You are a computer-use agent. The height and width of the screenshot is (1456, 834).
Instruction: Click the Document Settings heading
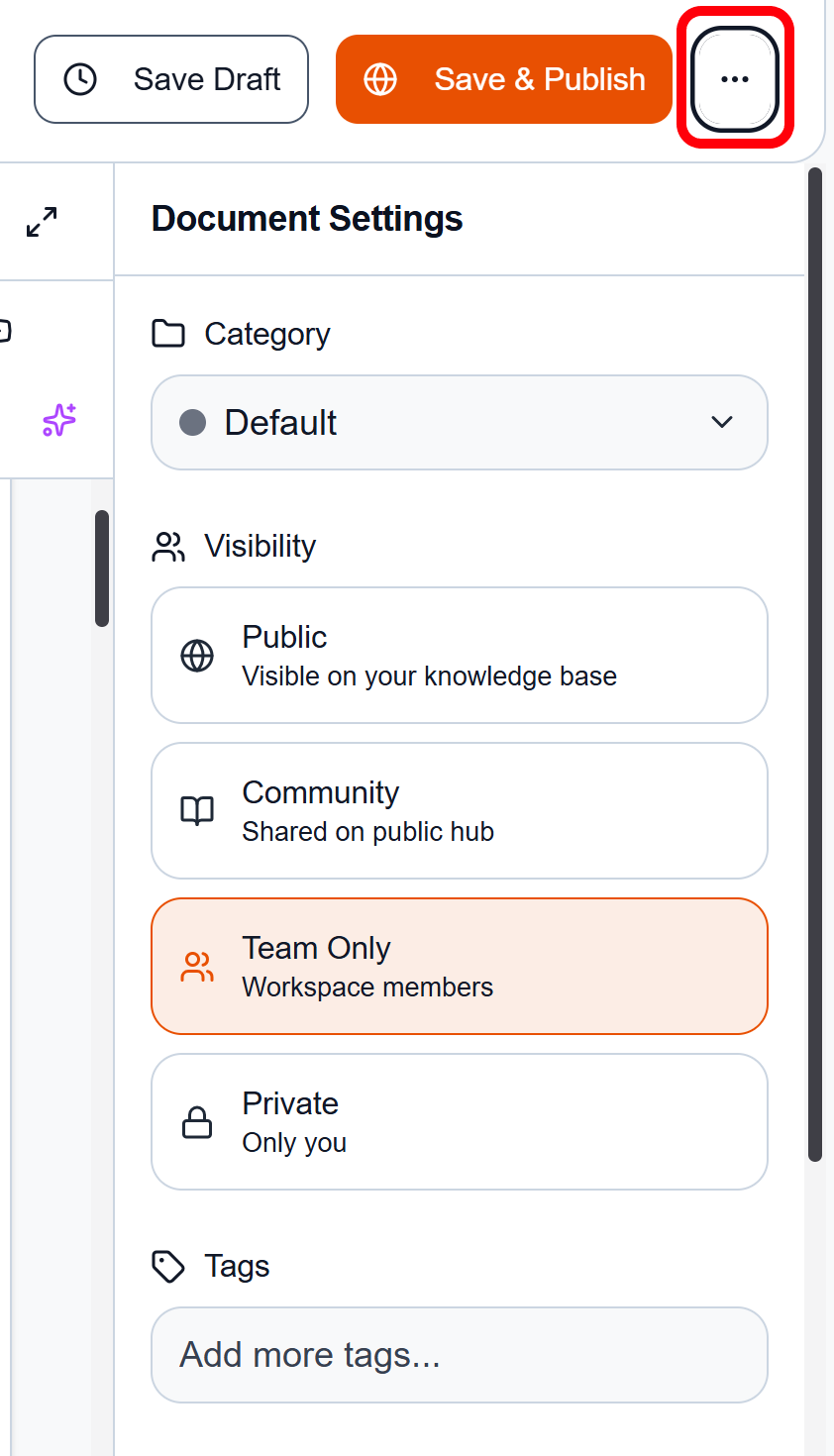coord(307,218)
